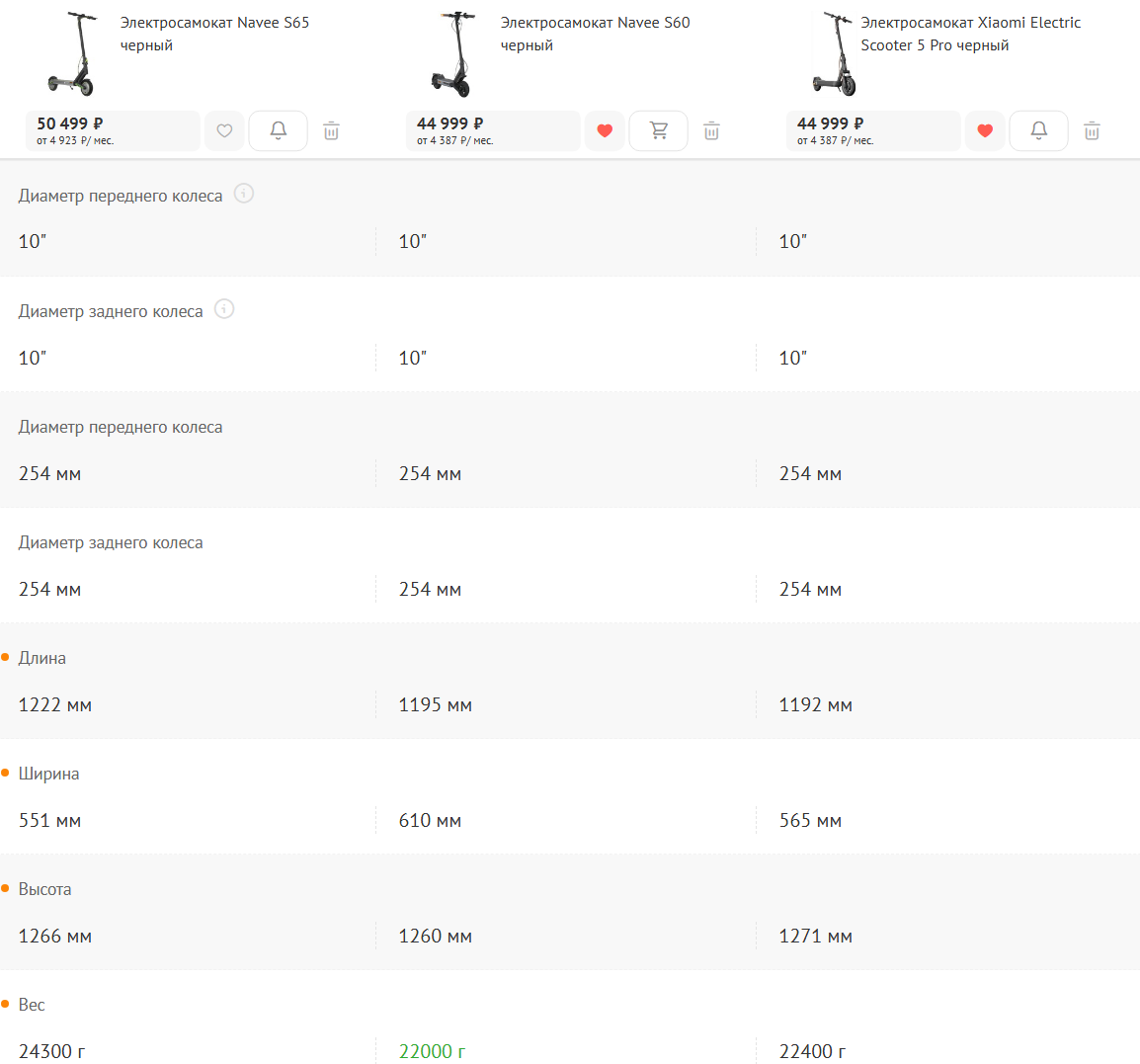Remove Xiaomi scooter with trash icon

point(1093,130)
